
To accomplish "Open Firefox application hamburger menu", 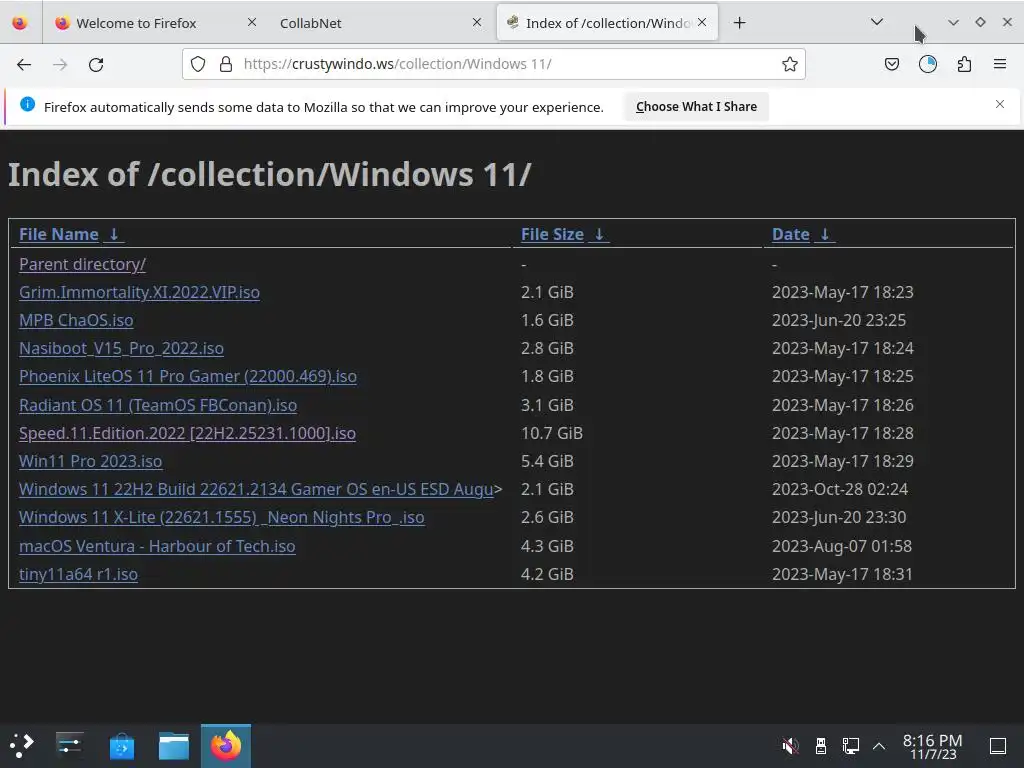I will coord(1000,64).
